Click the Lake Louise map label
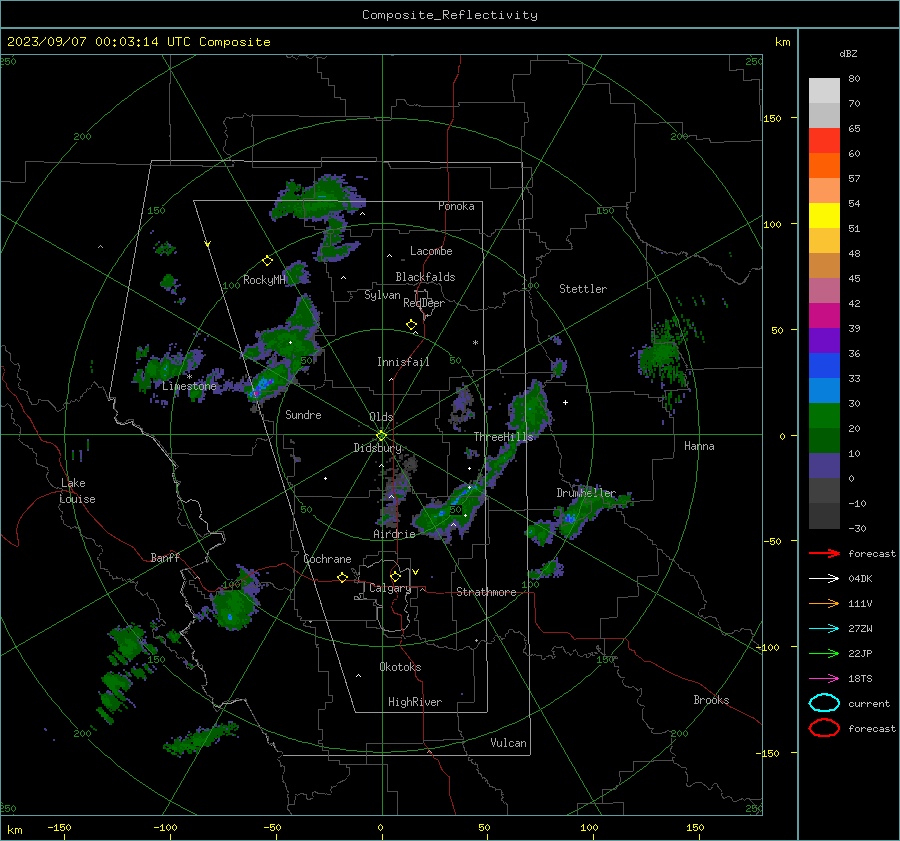The image size is (900, 841). click(77, 491)
